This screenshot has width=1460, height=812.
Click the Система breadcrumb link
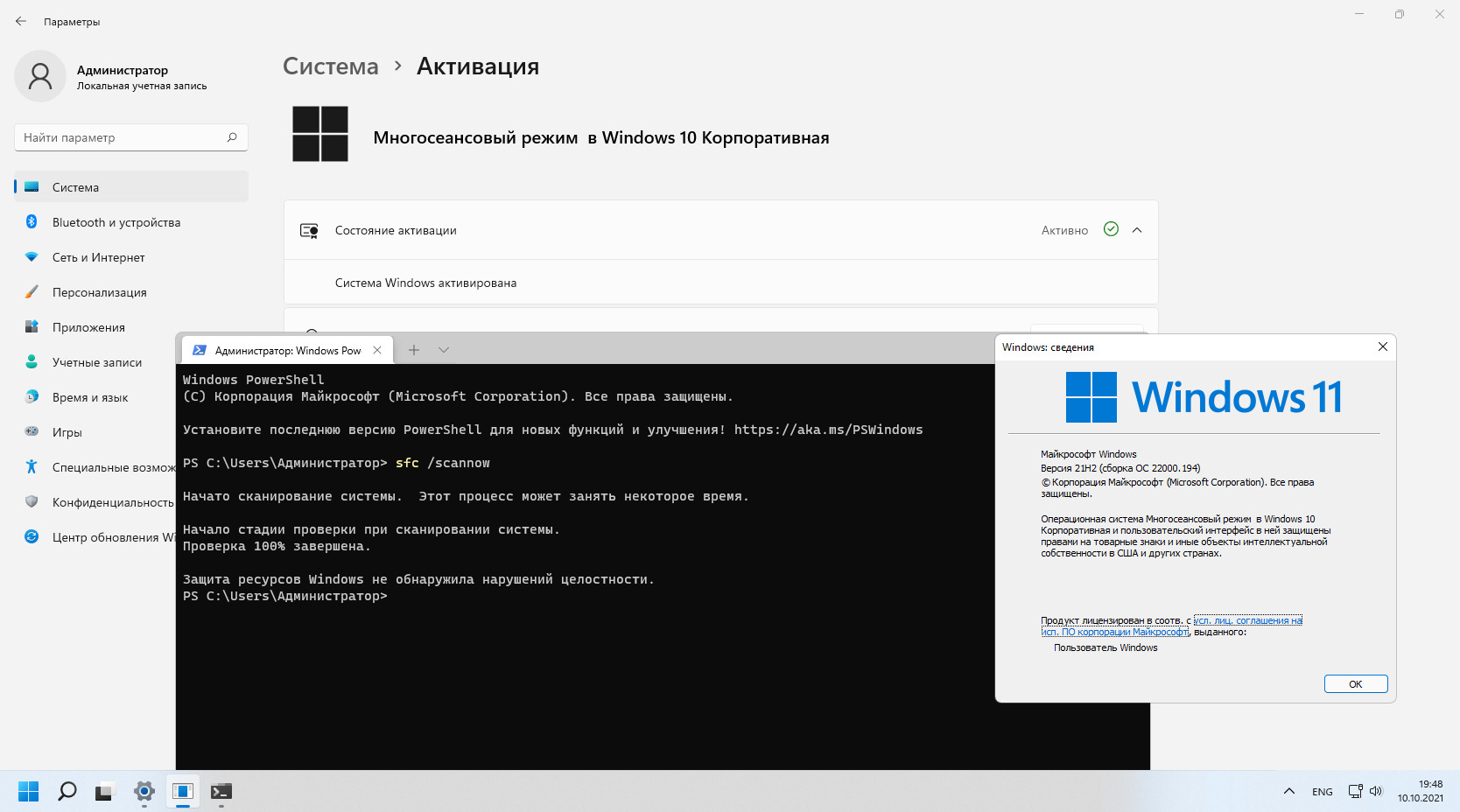click(x=331, y=66)
